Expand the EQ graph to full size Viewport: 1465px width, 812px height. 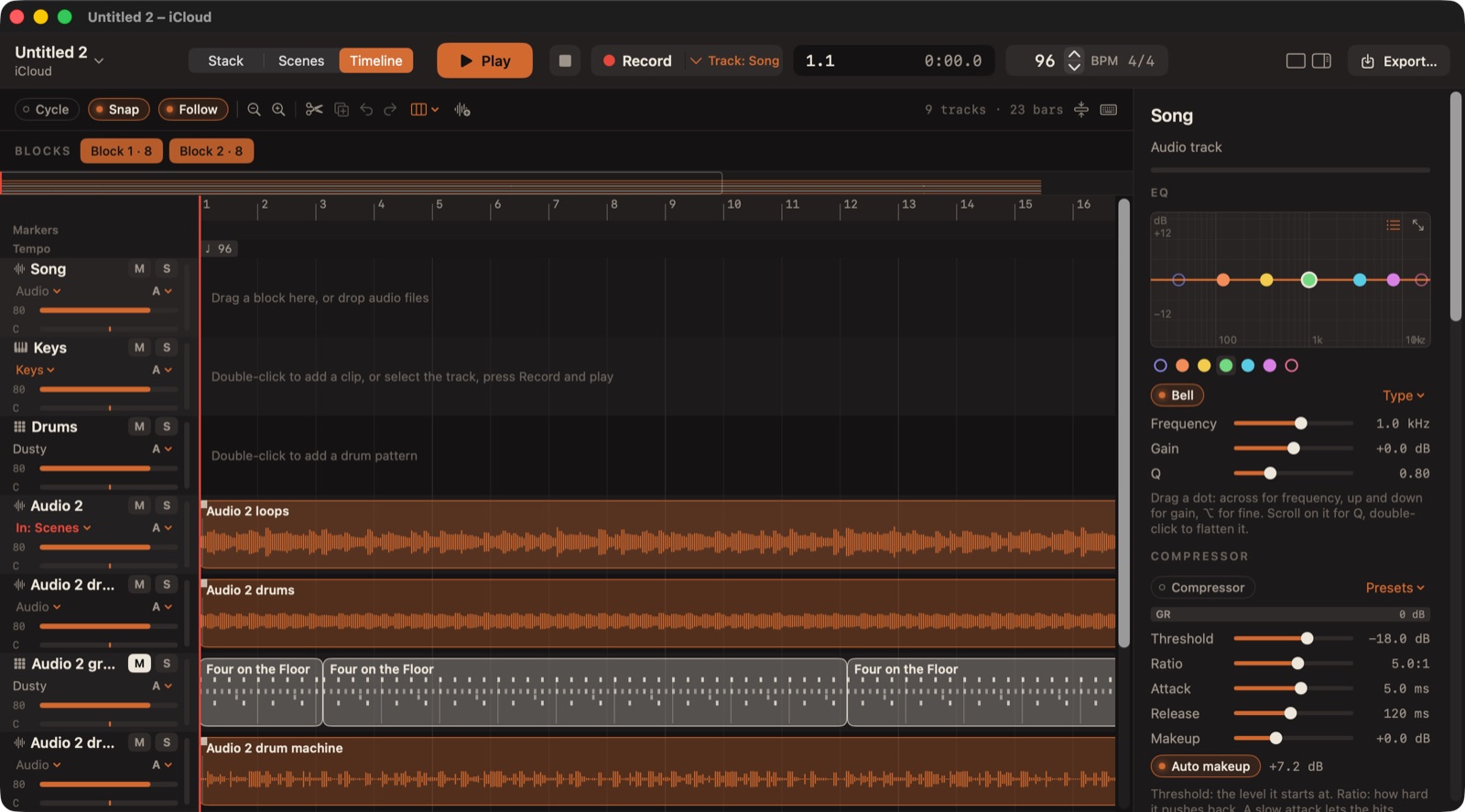pos(1417,224)
